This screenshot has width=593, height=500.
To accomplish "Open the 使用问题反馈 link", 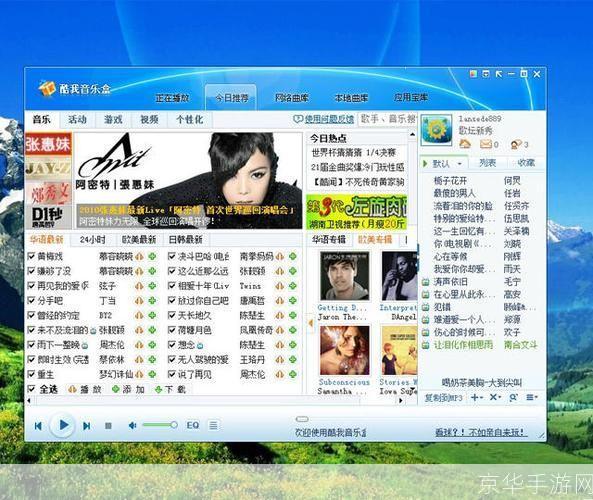I will [329, 120].
